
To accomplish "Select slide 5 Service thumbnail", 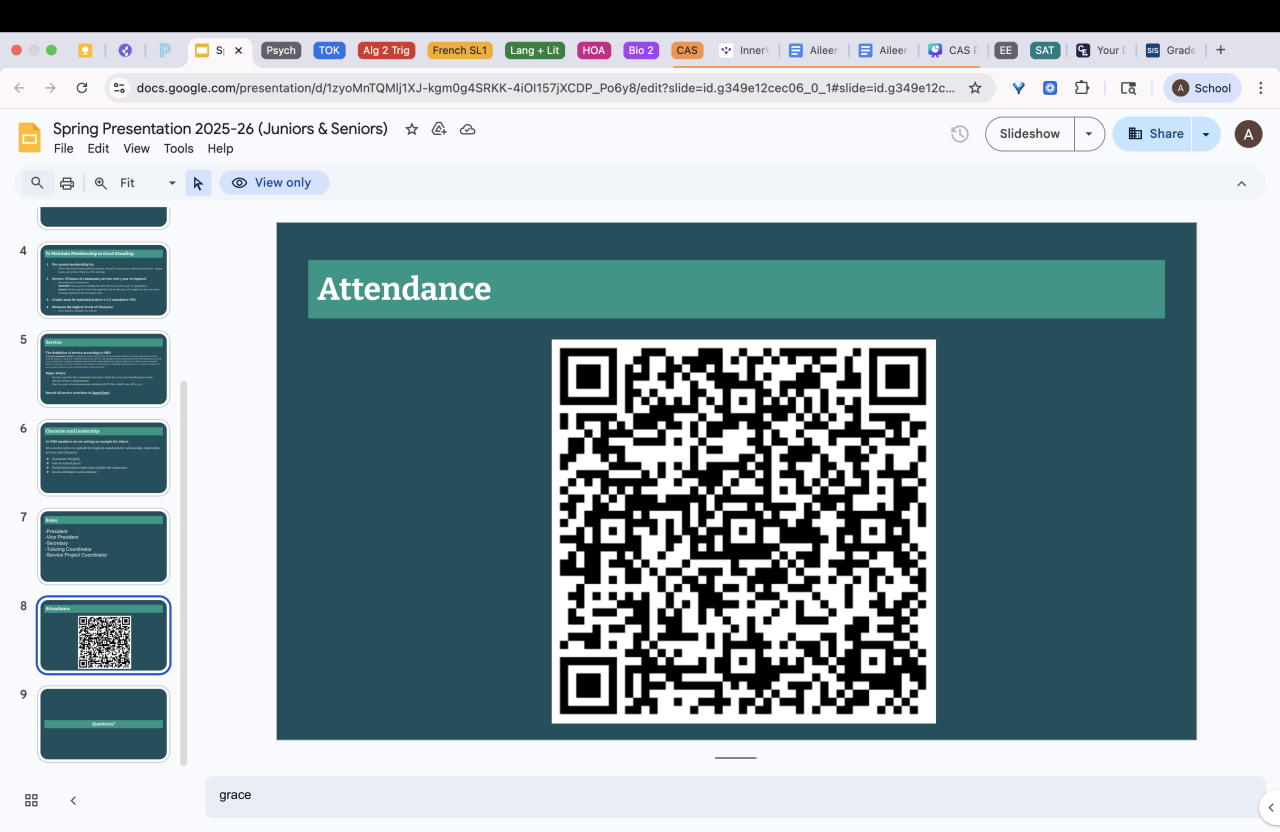I will (x=104, y=369).
